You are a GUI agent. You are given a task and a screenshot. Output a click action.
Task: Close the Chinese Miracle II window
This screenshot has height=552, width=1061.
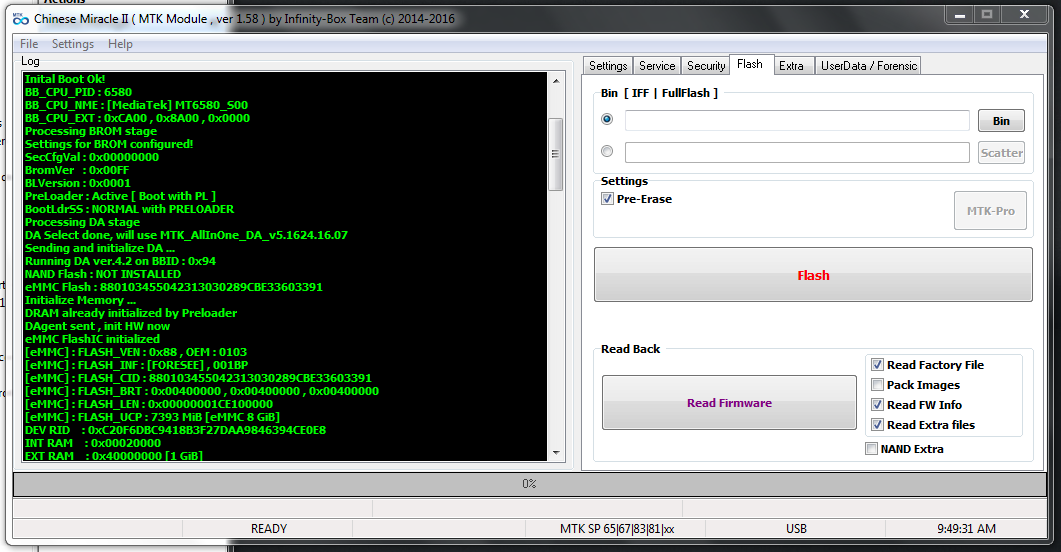pyautogui.click(x=1024, y=14)
